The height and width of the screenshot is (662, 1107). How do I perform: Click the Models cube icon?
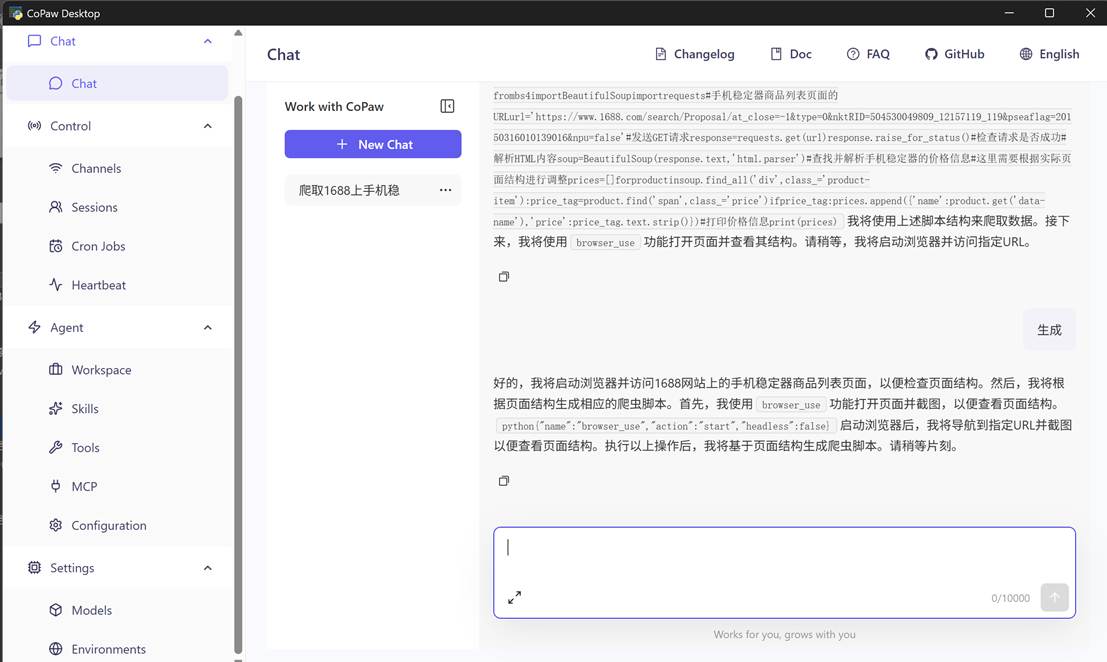click(x=56, y=610)
